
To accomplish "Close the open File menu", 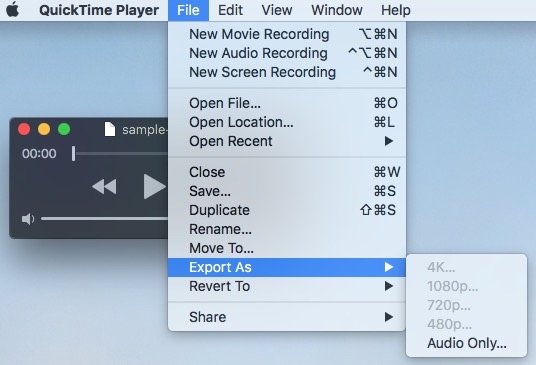I will (188, 10).
